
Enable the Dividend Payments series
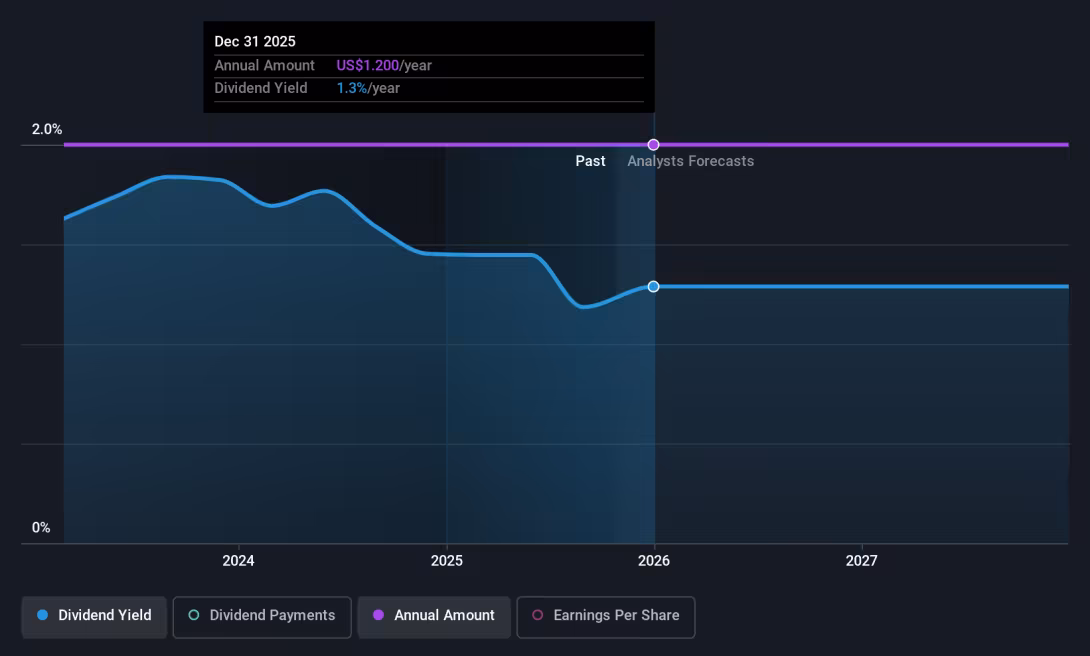point(262,616)
